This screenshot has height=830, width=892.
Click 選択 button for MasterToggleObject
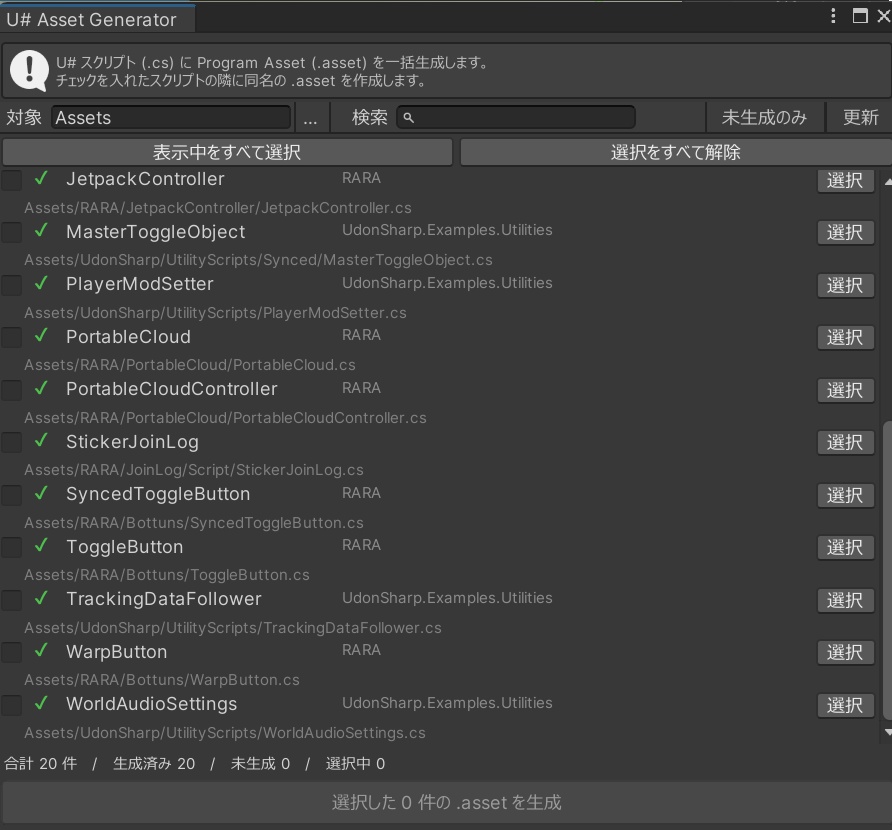pos(845,233)
